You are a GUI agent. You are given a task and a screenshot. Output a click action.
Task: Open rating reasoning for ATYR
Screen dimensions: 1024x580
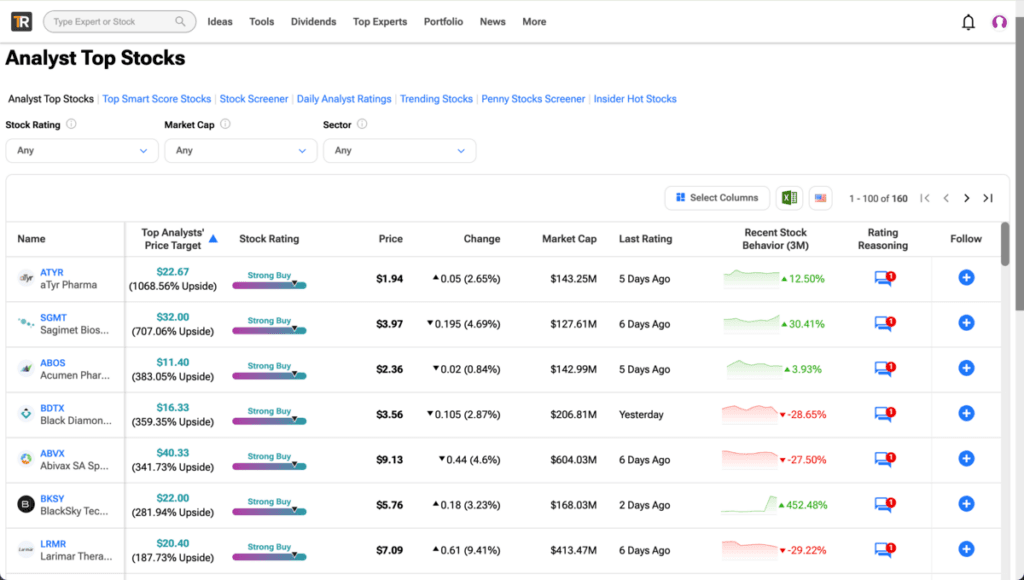click(x=884, y=279)
